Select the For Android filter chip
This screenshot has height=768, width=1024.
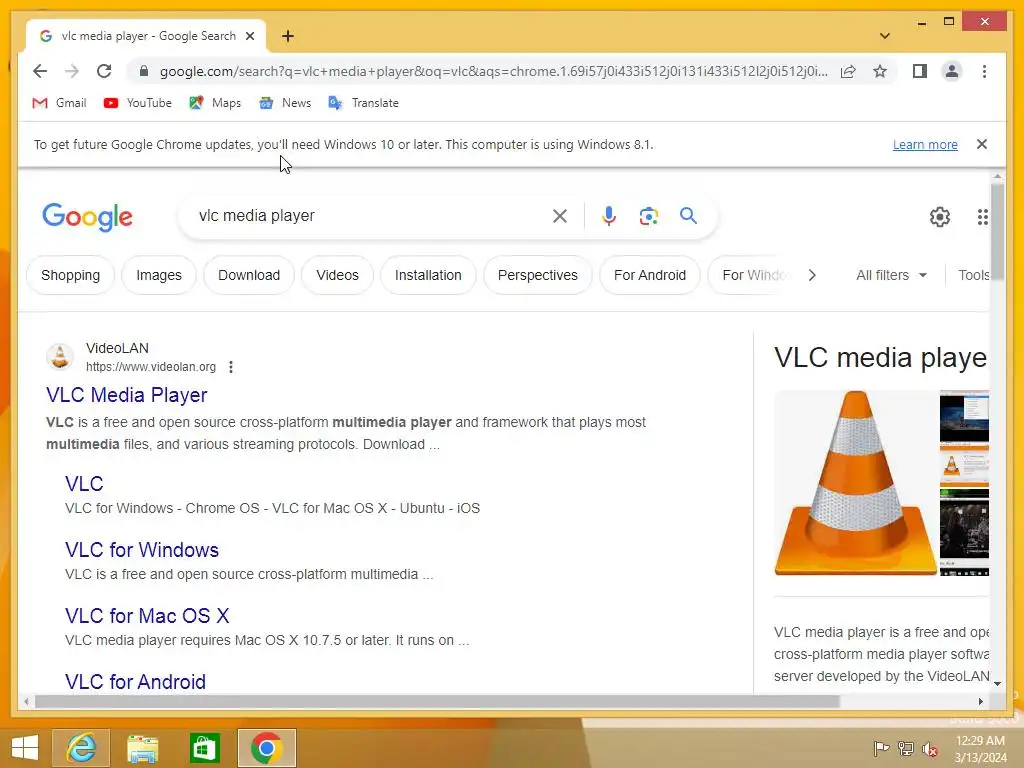coord(650,275)
